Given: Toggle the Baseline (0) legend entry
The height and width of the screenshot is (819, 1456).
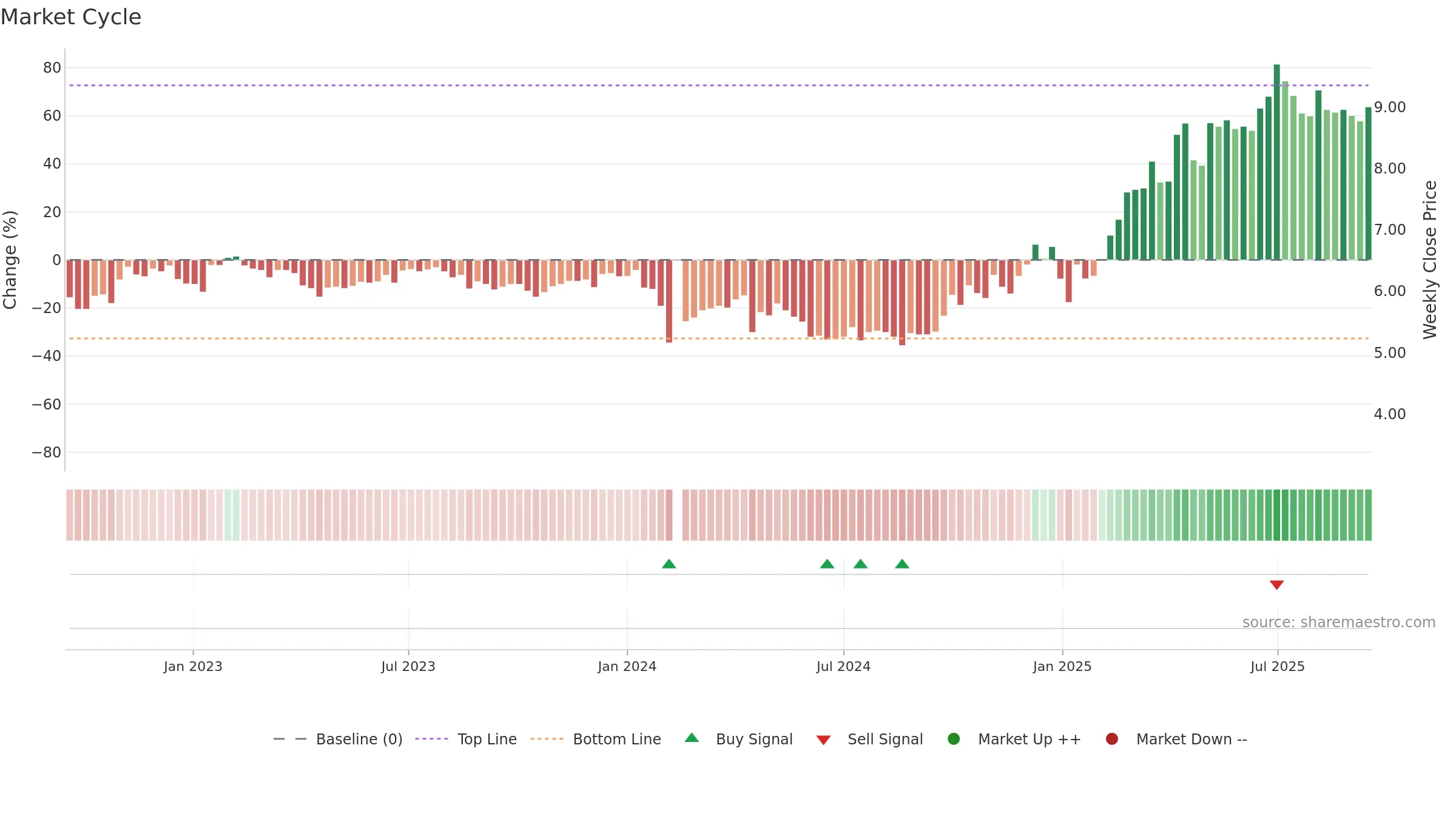Looking at the screenshot, I should (x=338, y=739).
